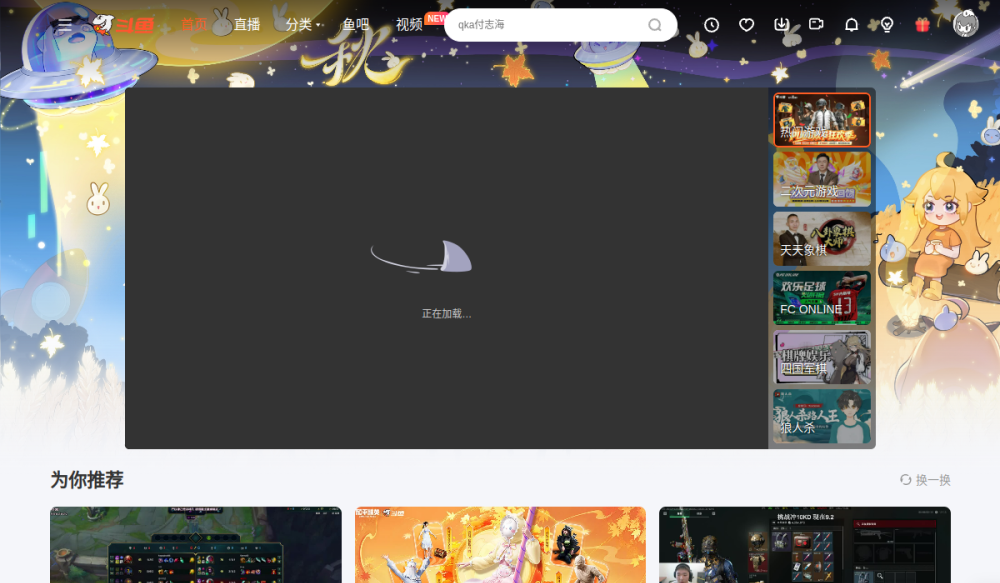
Task: Open the League of Legends scoreboard stream card
Action: (196, 545)
